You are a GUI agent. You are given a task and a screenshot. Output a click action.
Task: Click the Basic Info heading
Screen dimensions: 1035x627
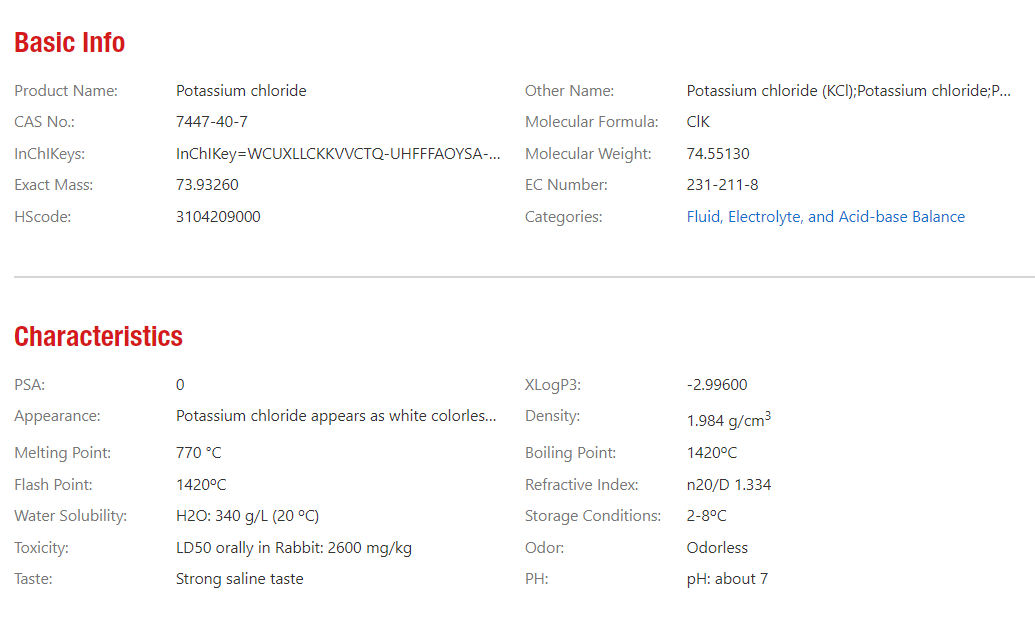[x=69, y=43]
